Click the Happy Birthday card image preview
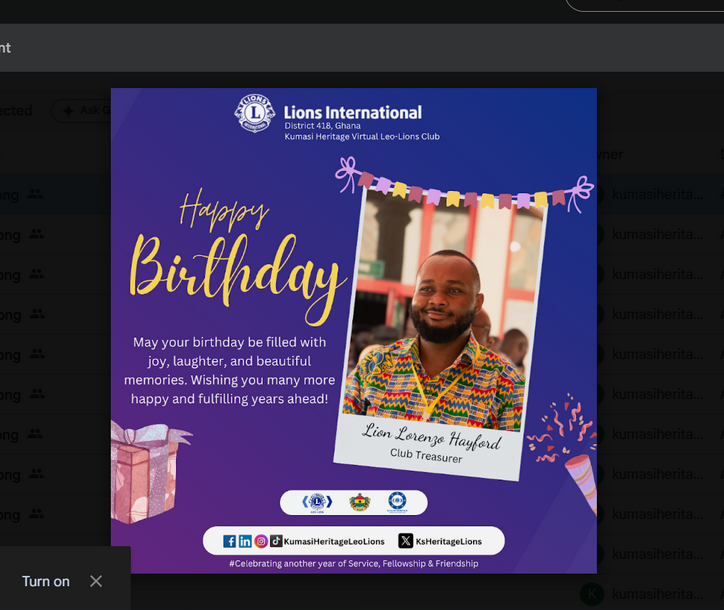The image size is (724, 610). click(x=354, y=331)
